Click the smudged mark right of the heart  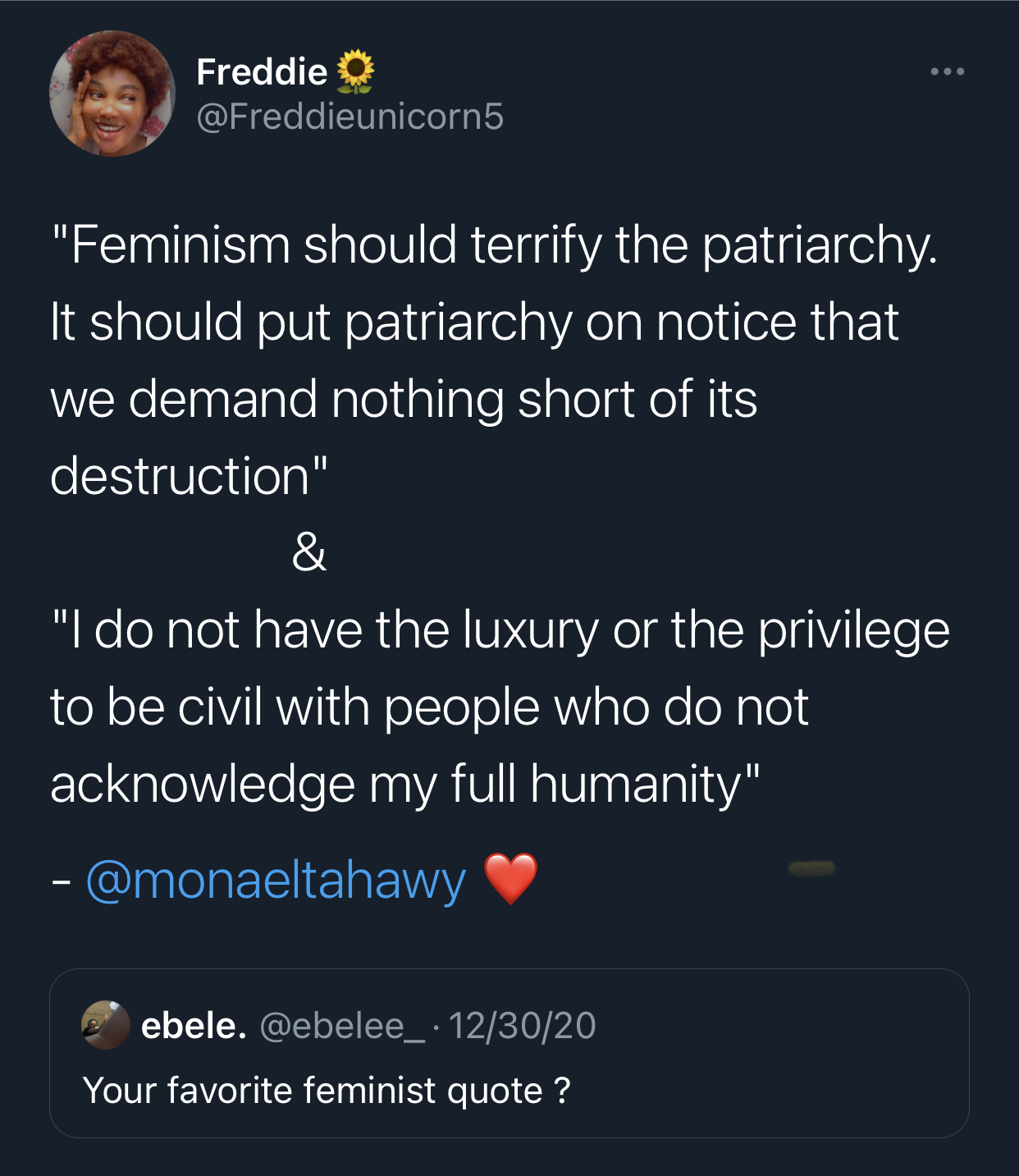(811, 868)
